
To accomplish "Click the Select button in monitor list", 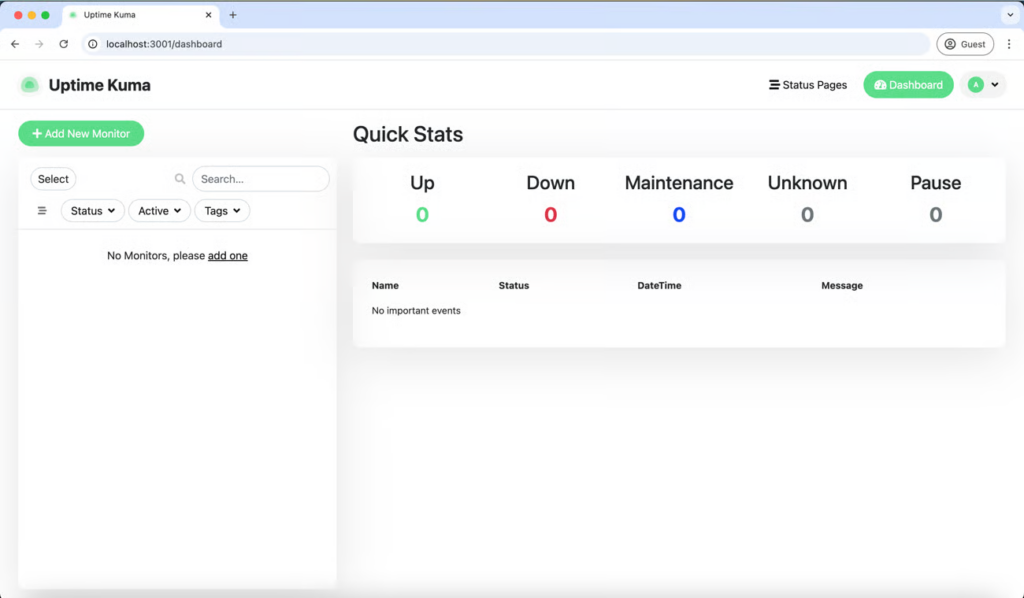I will [53, 179].
